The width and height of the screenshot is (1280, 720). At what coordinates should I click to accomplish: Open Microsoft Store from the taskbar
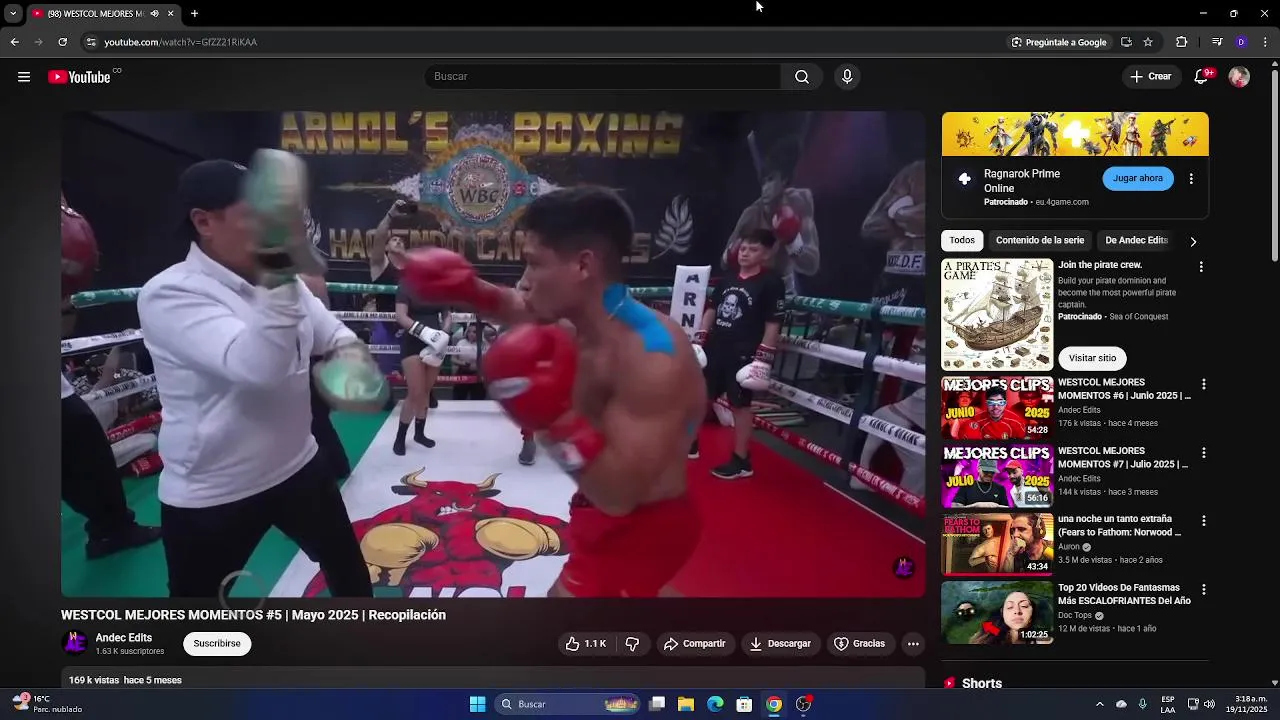(x=744, y=704)
